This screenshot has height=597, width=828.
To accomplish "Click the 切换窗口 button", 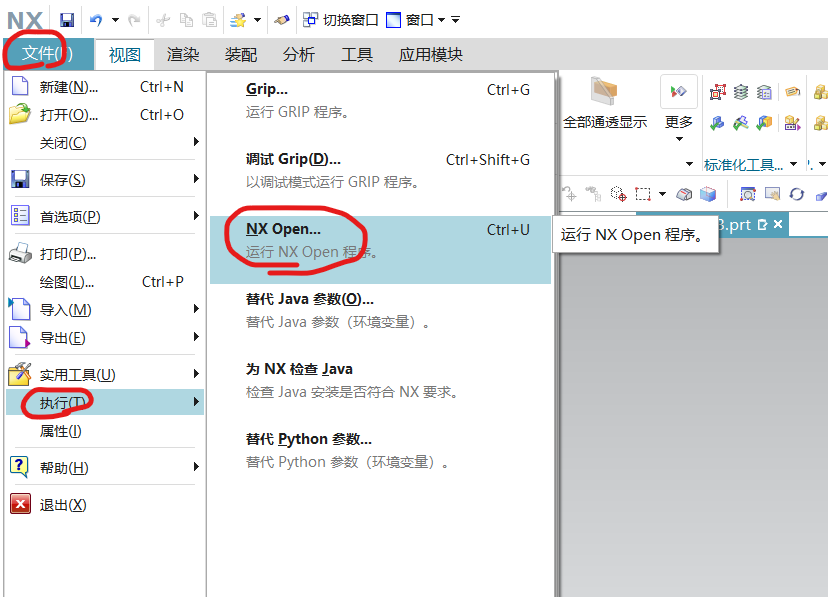I will [341, 20].
